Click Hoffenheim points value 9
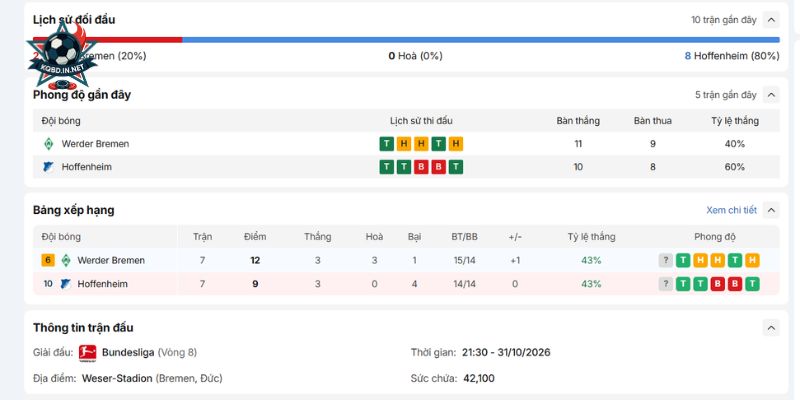Image resolution: width=800 pixels, height=400 pixels. coord(255,284)
